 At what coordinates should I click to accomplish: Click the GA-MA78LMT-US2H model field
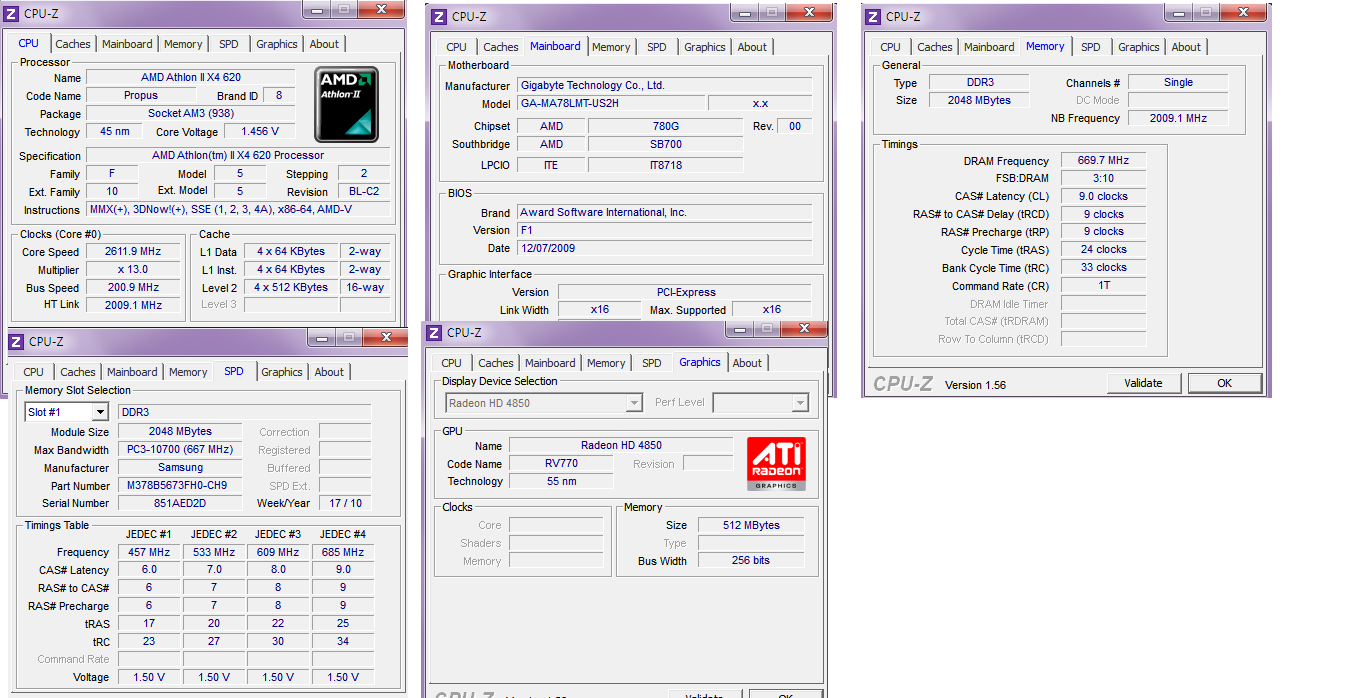coord(610,104)
